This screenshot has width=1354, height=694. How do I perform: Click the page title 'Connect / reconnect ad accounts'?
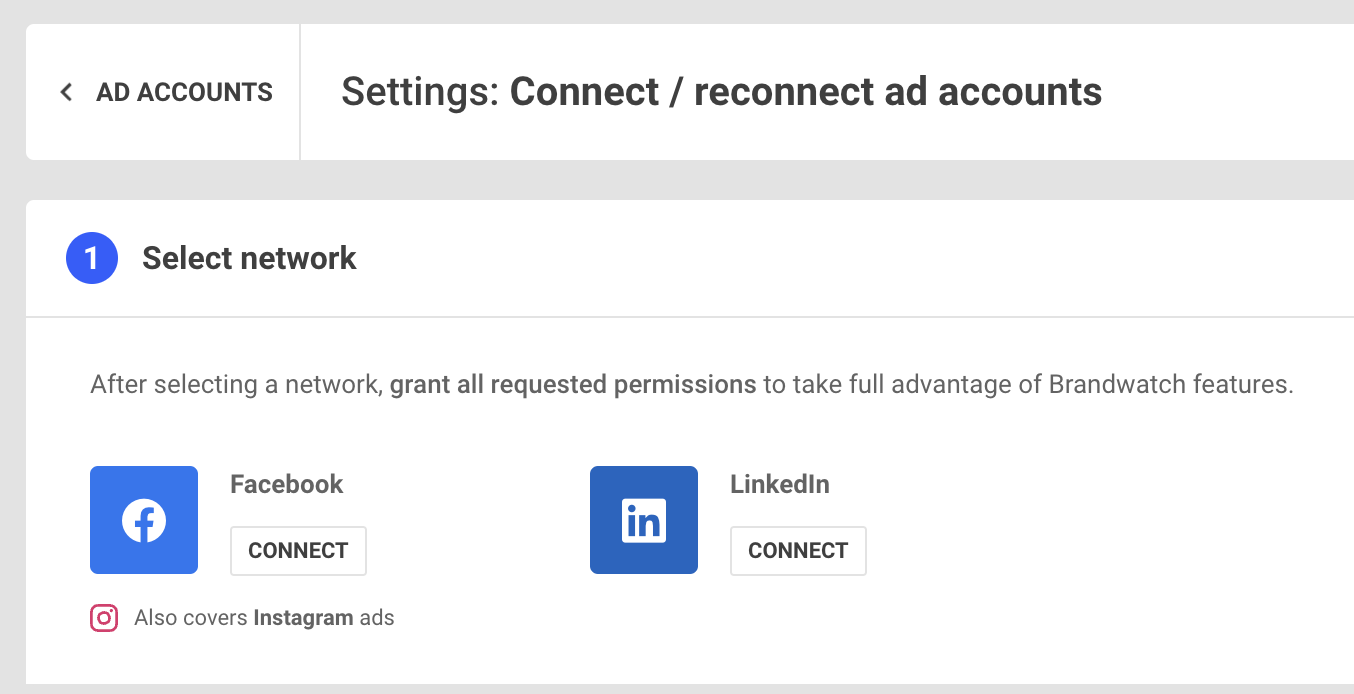[806, 92]
